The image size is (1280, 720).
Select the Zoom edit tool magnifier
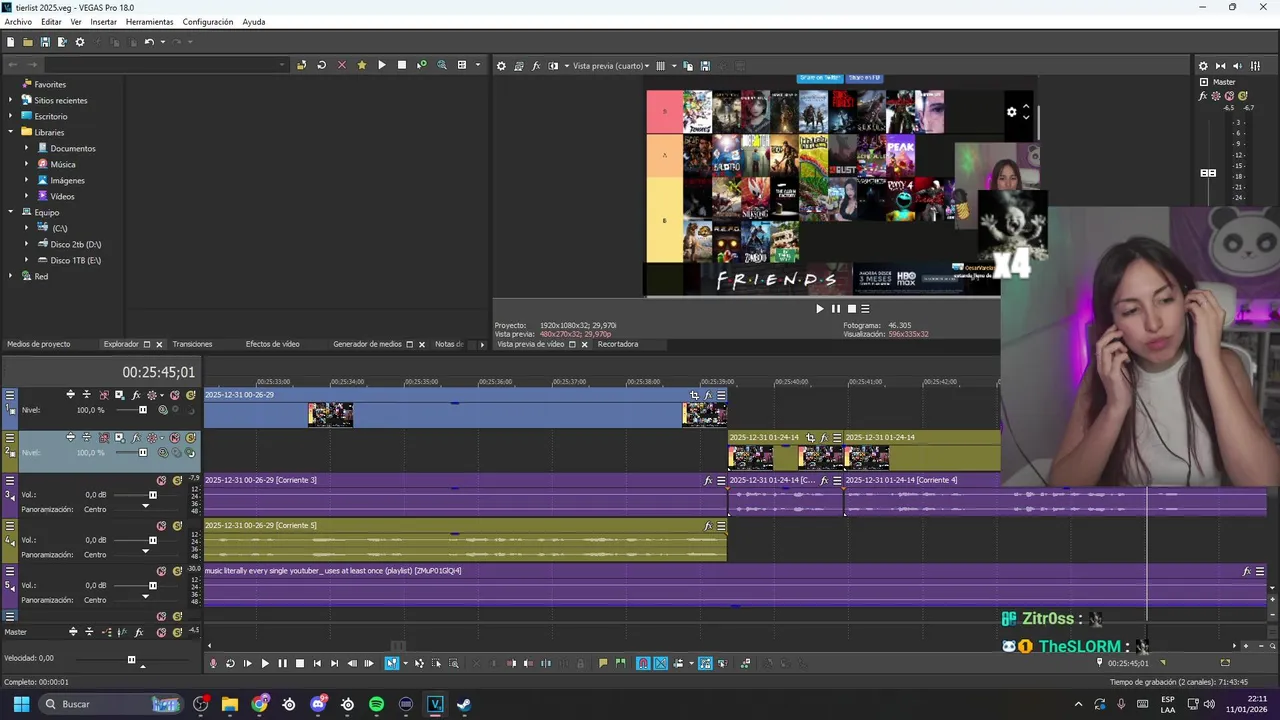[453, 663]
